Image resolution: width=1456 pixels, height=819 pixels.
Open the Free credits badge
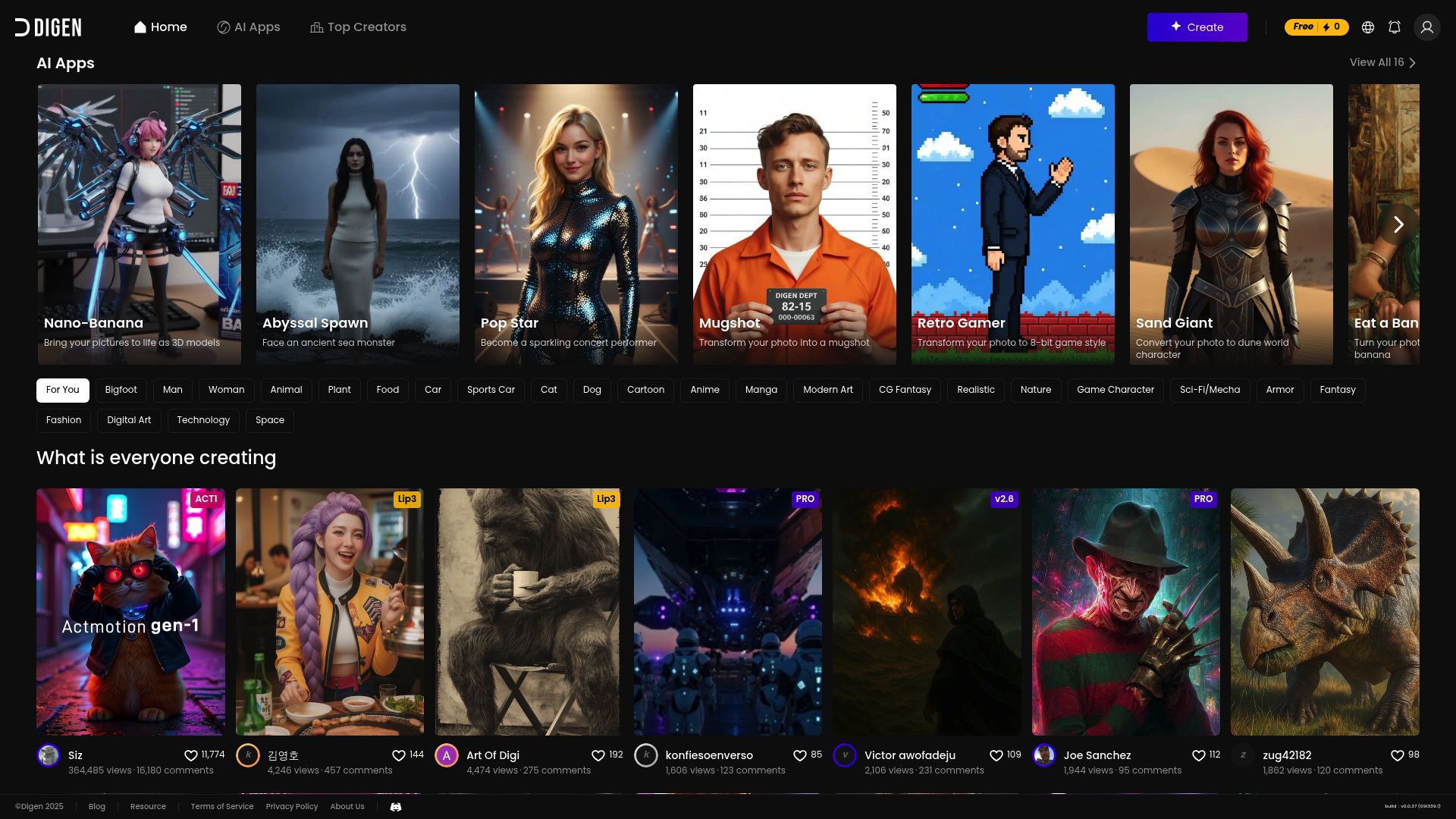coord(1316,27)
